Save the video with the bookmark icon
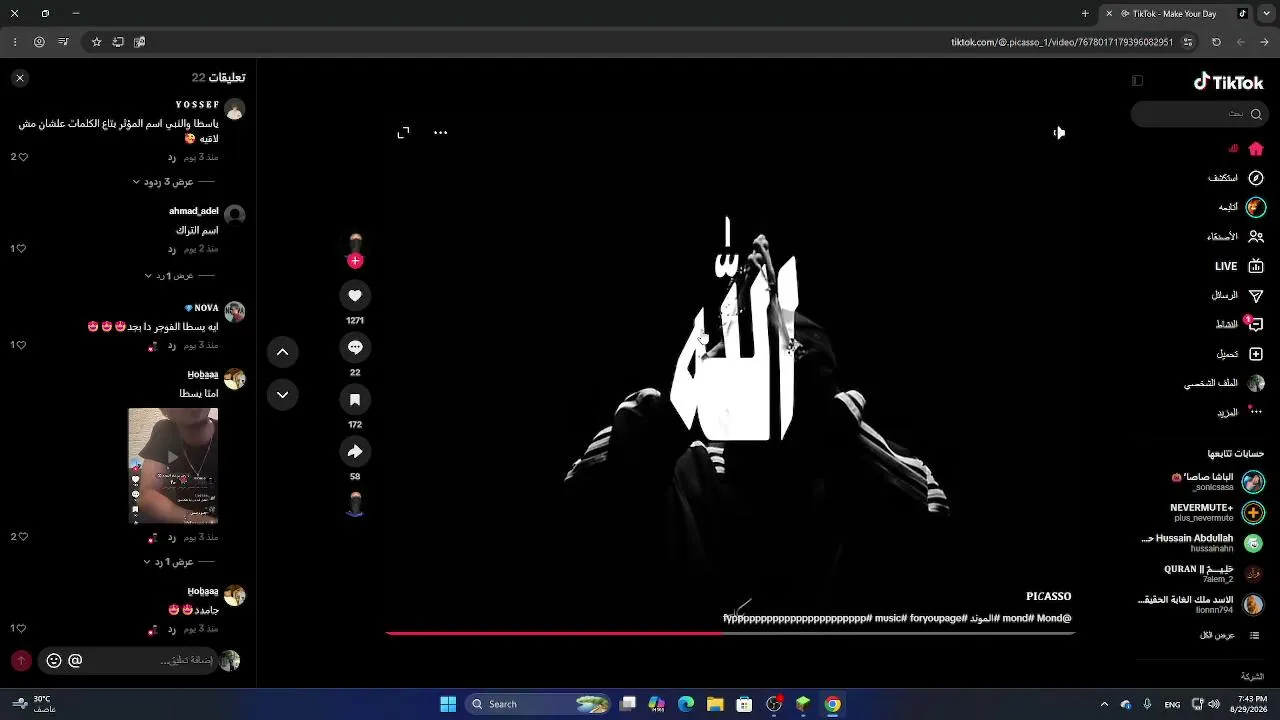1280x720 pixels. [355, 399]
